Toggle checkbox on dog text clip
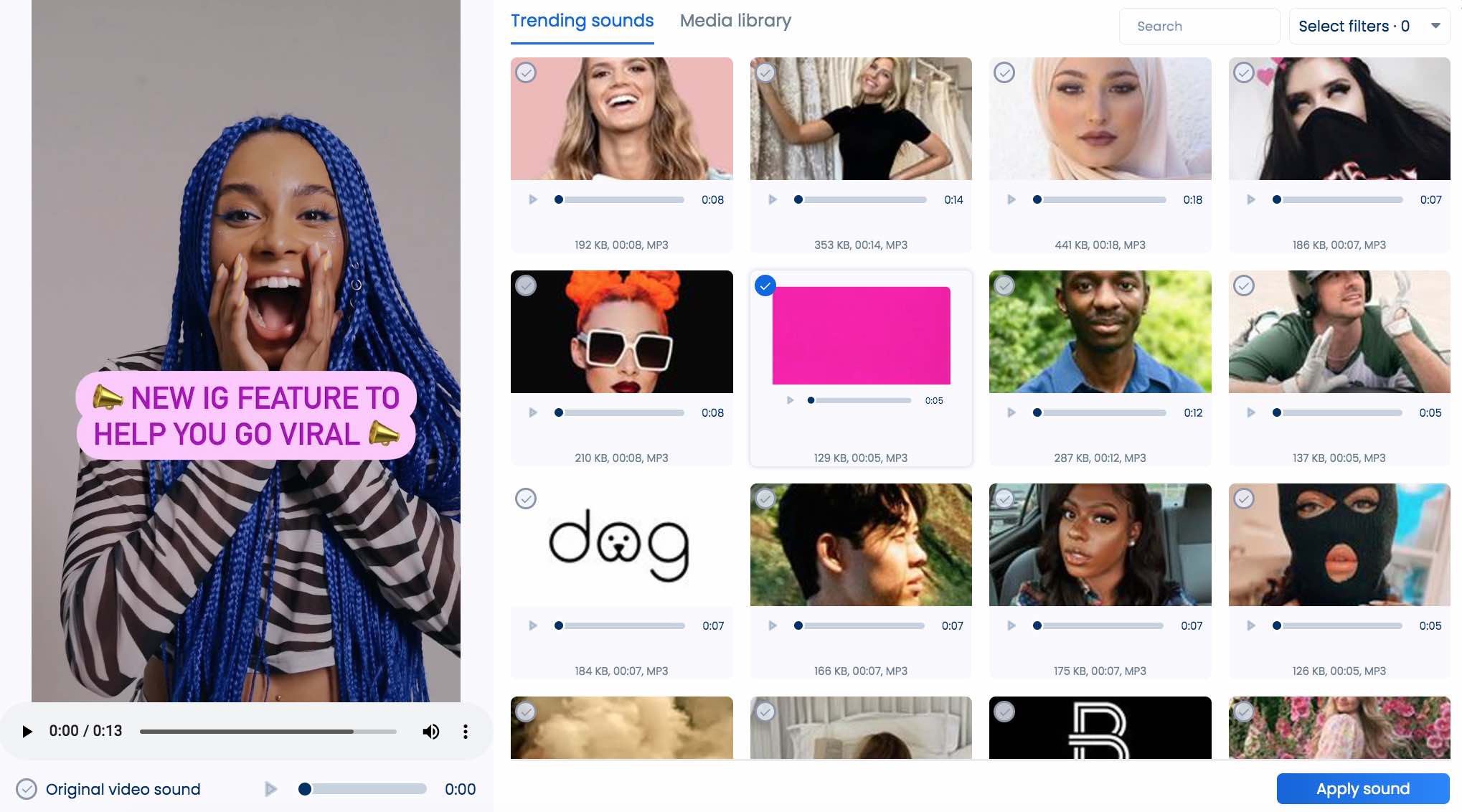This screenshot has width=1462, height=812. click(526, 498)
